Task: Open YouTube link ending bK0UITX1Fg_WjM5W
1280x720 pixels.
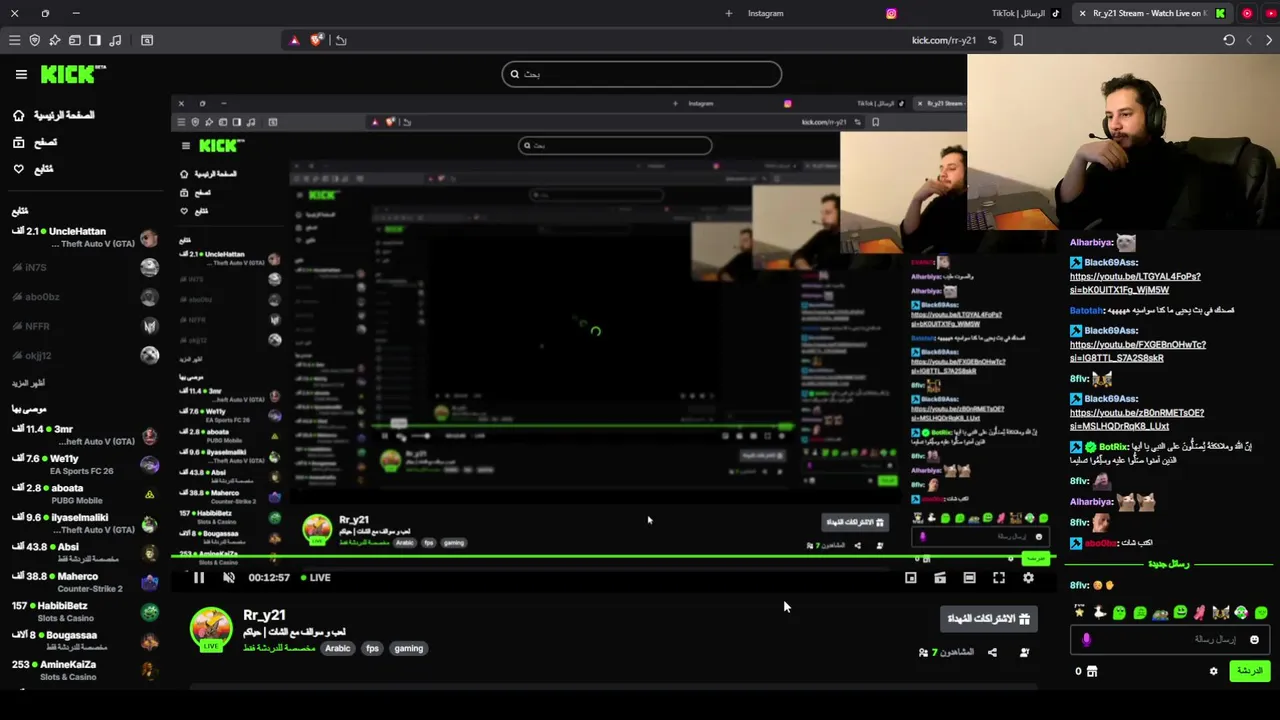Action: point(1135,283)
